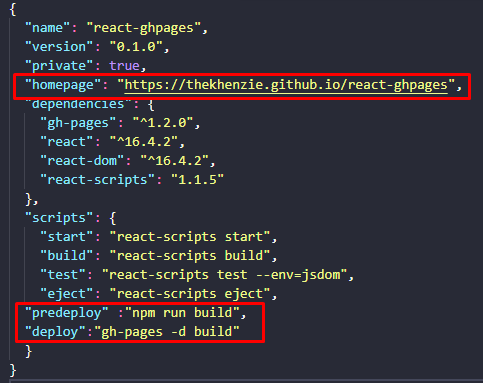Click the "private" key
Screen dimensions: 483x383
click(59, 66)
